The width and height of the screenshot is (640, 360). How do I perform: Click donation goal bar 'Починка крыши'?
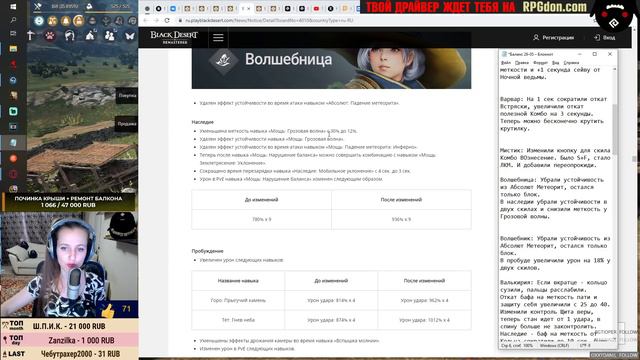(68, 202)
